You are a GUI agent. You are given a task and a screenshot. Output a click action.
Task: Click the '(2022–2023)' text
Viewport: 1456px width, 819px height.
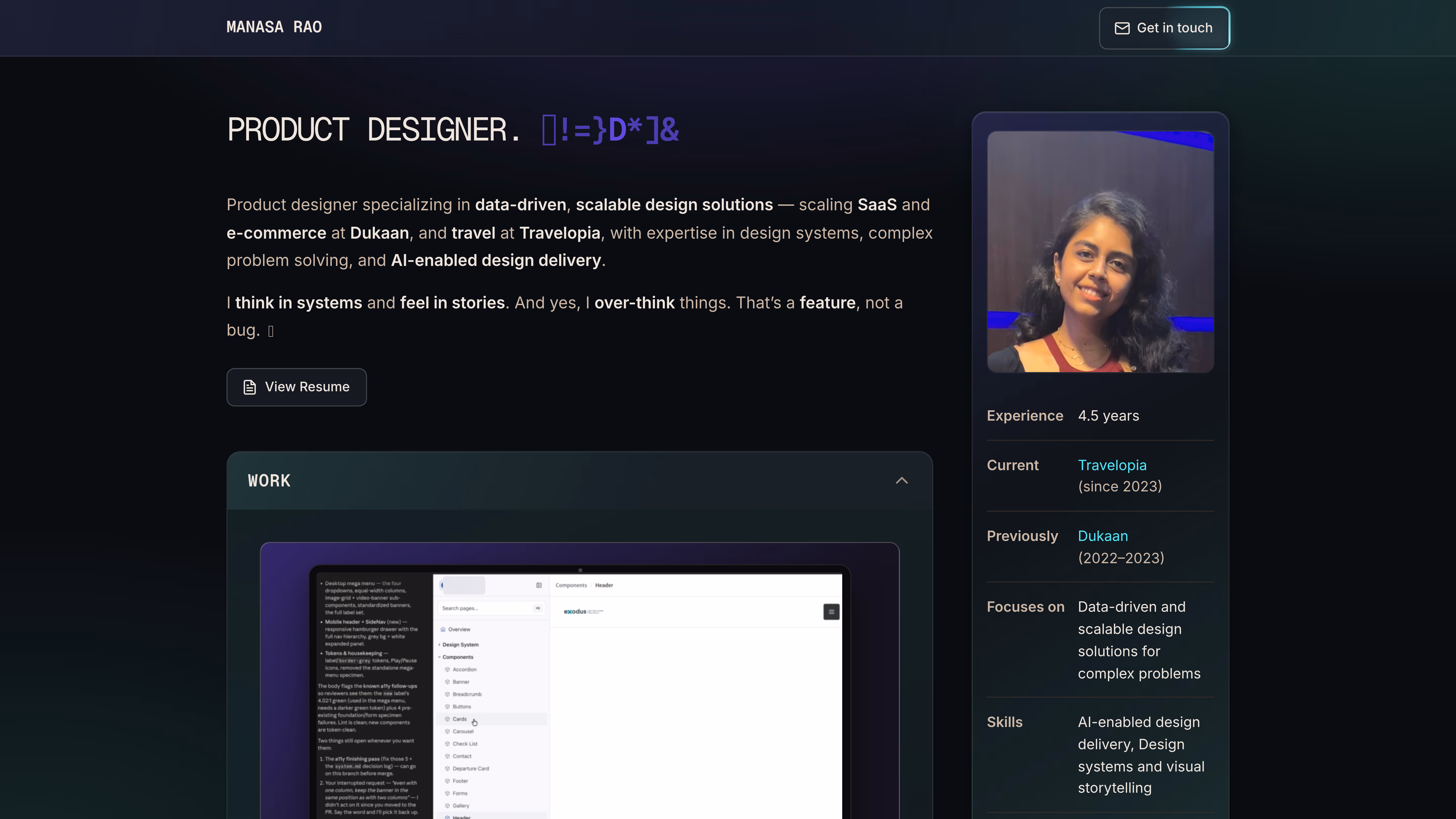click(1121, 558)
